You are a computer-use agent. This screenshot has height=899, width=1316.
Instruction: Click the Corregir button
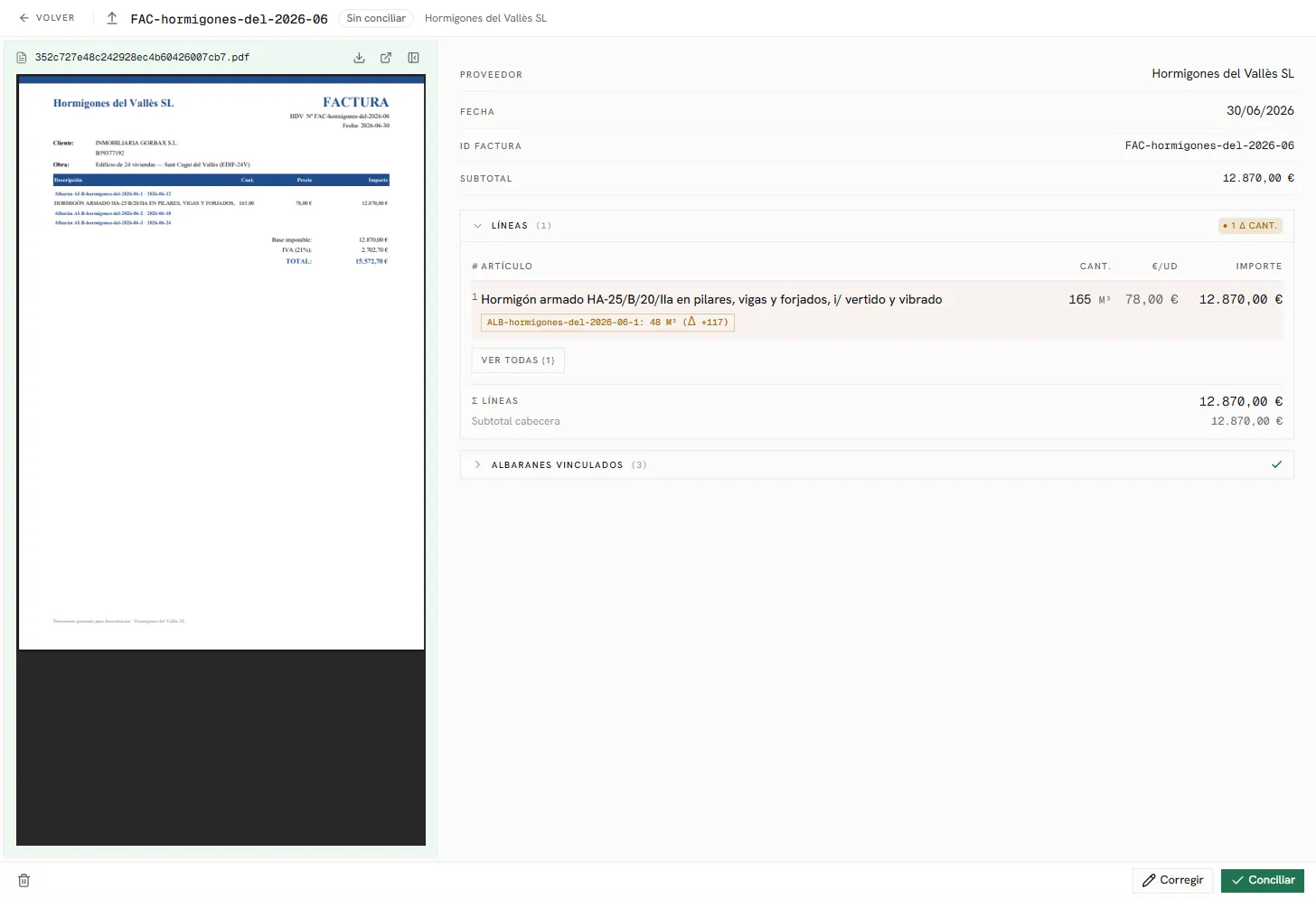coord(1172,880)
